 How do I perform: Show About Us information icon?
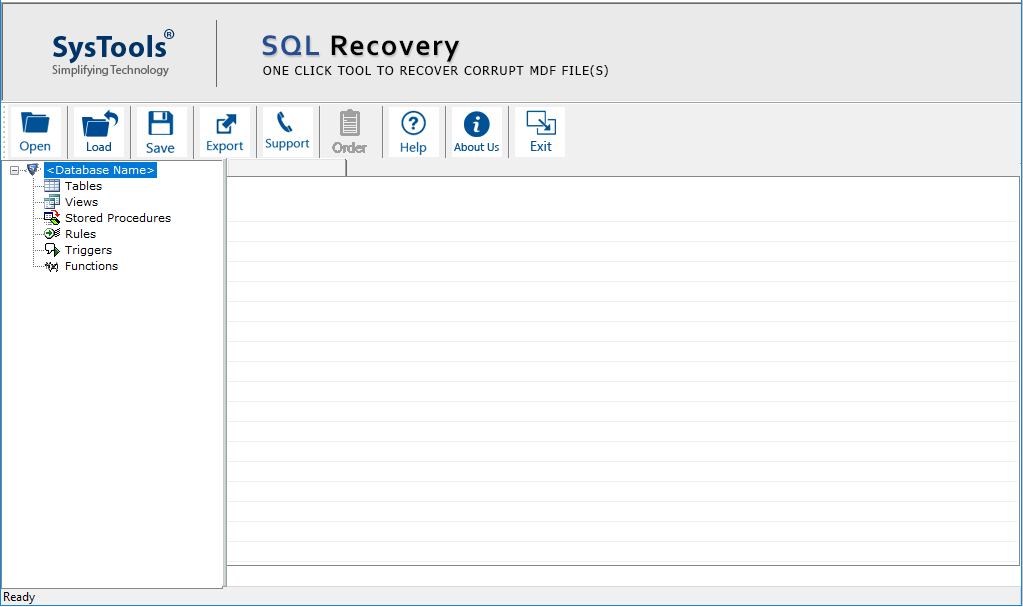[477, 132]
